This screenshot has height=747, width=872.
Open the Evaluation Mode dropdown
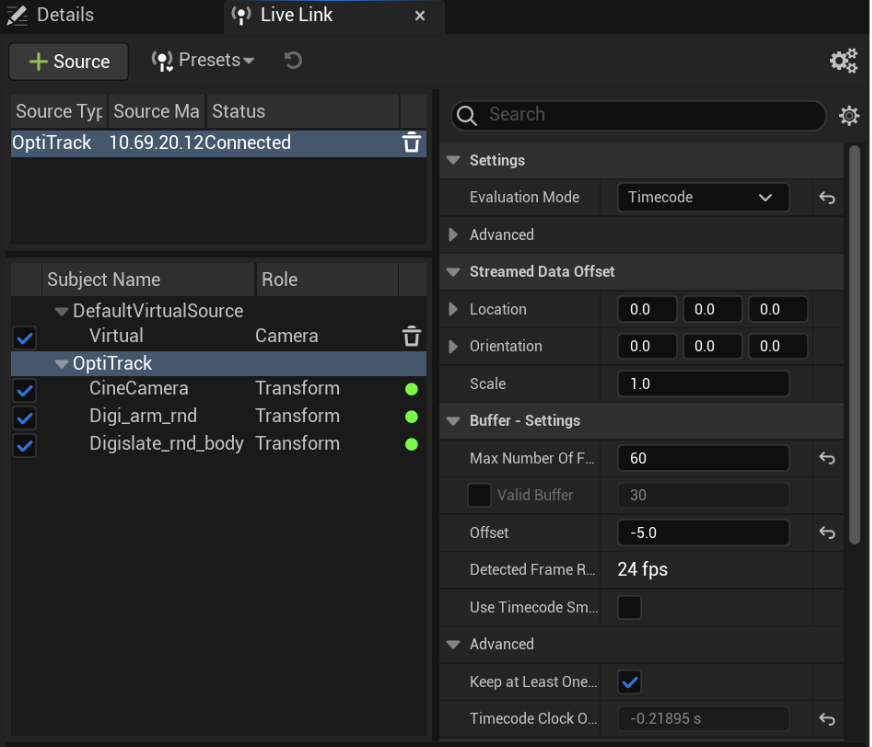702,197
